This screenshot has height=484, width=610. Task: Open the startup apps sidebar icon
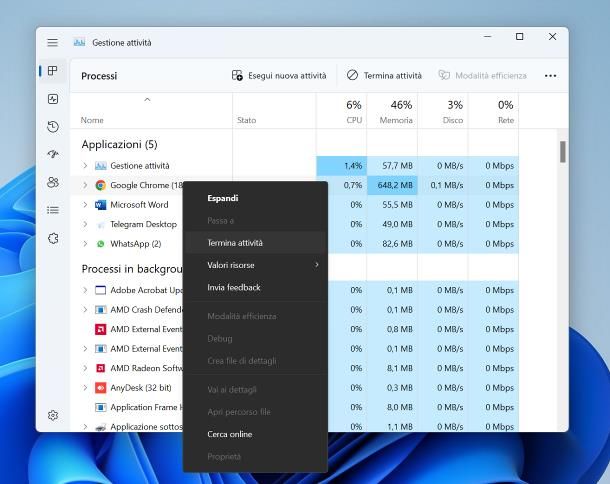point(53,154)
